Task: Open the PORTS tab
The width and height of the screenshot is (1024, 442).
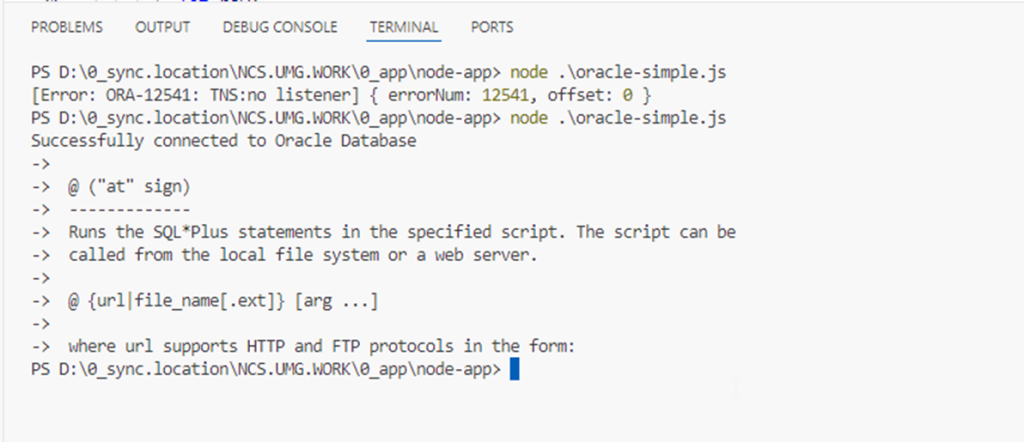Action: [x=492, y=28]
